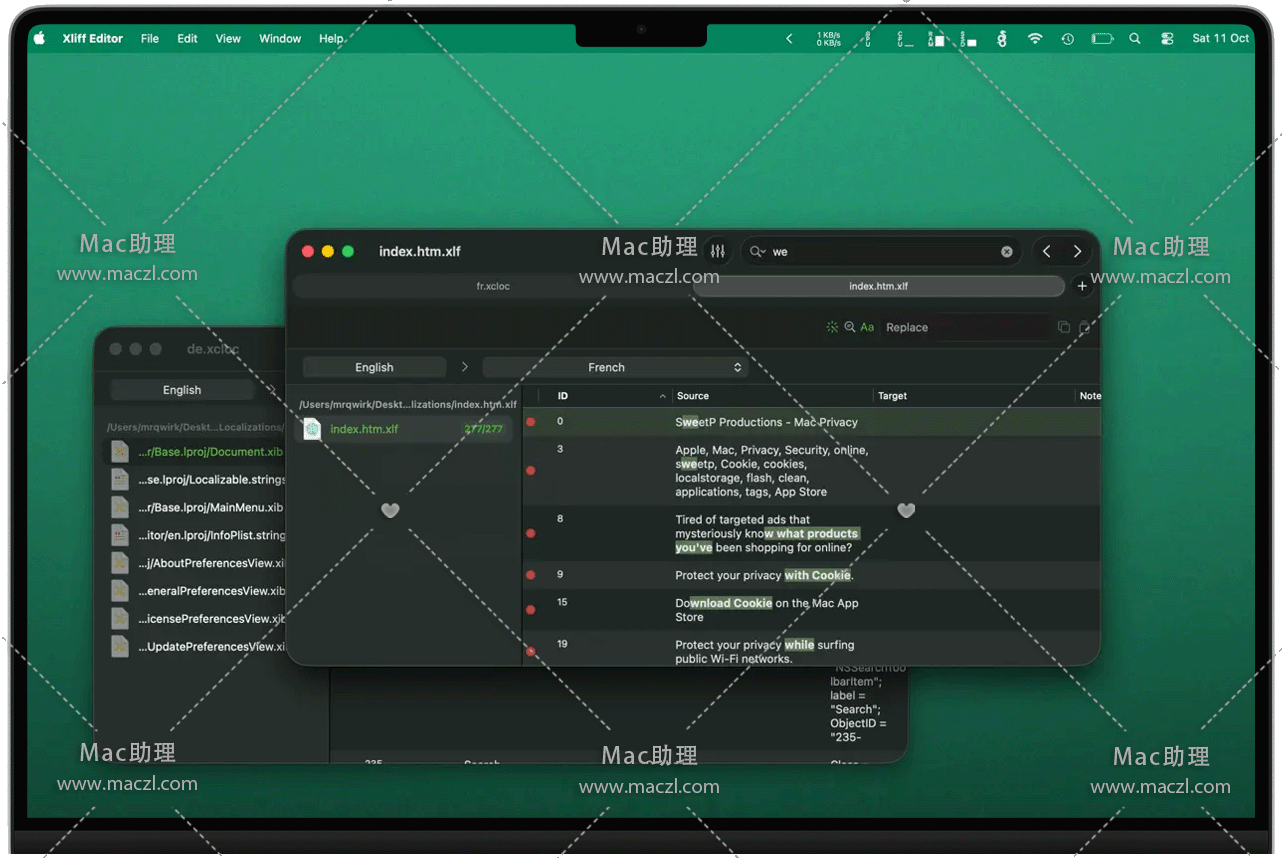Toggle the Aa case sensitive option
The height and width of the screenshot is (858, 1282).
point(867,327)
